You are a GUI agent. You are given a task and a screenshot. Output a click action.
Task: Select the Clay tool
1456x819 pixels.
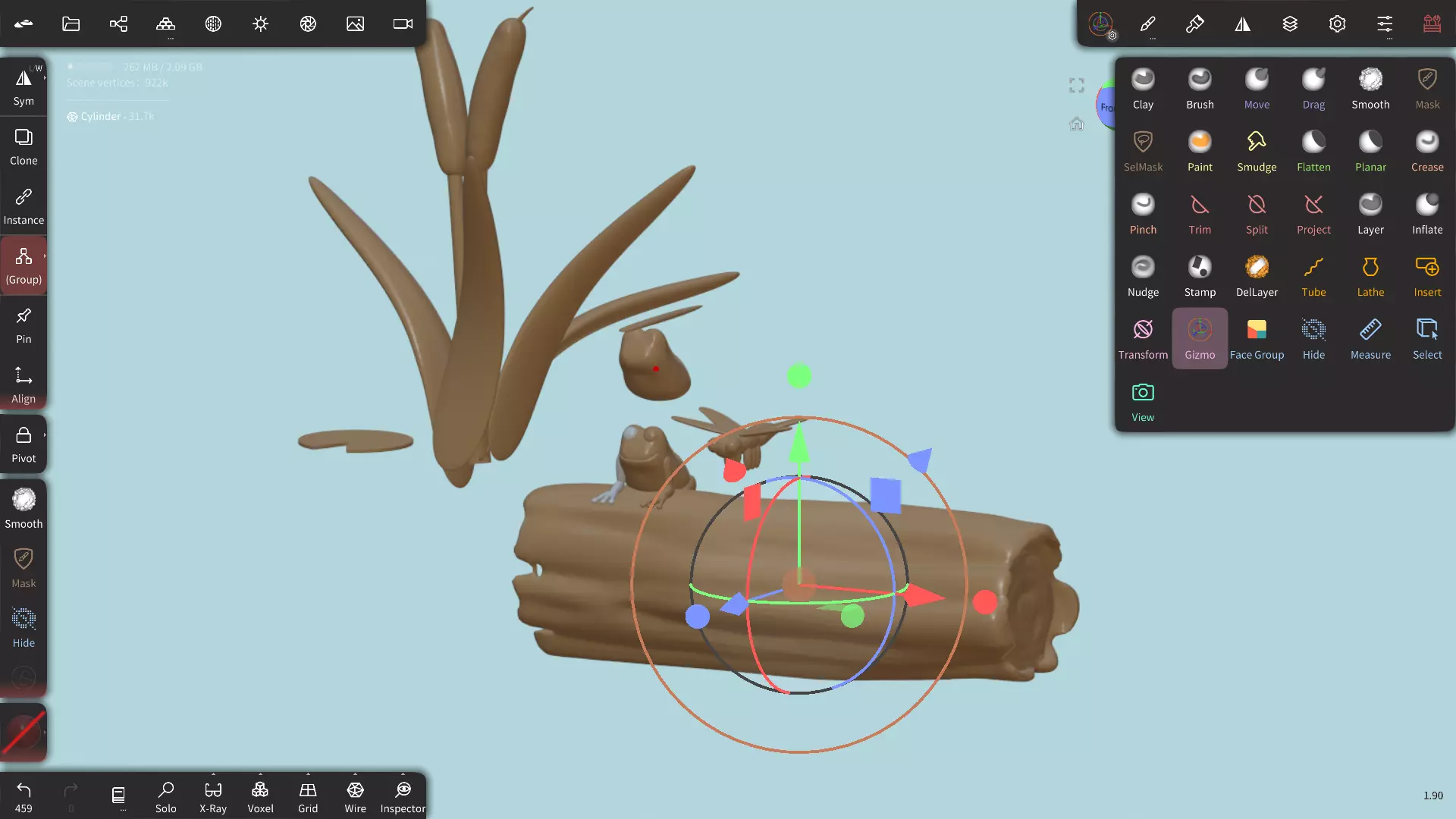pyautogui.click(x=1143, y=89)
